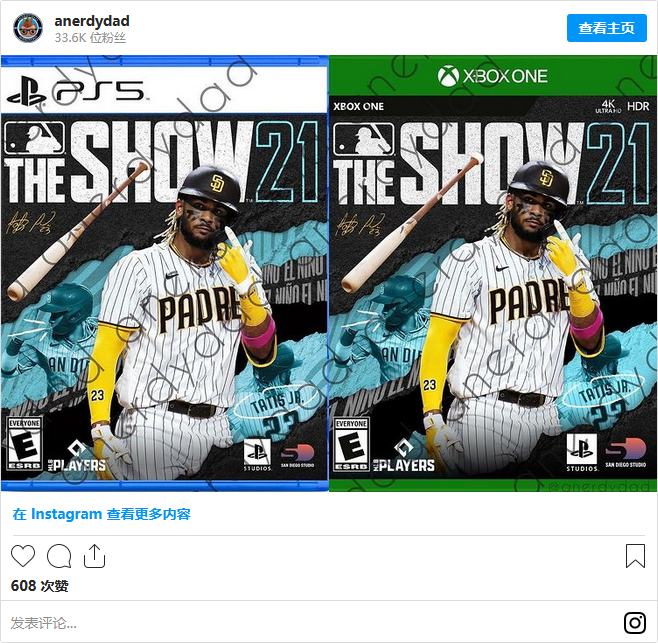This screenshot has width=658, height=643.
Task: Click the heart like icon
Action: pyautogui.click(x=23, y=556)
